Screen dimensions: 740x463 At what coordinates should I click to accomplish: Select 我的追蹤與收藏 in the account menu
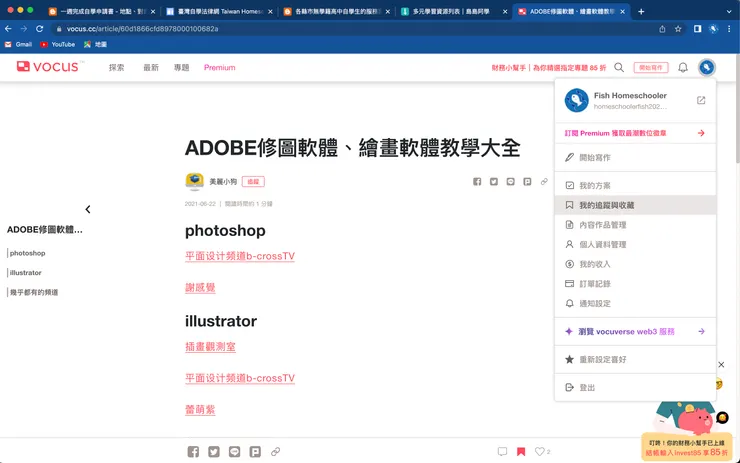click(635, 205)
